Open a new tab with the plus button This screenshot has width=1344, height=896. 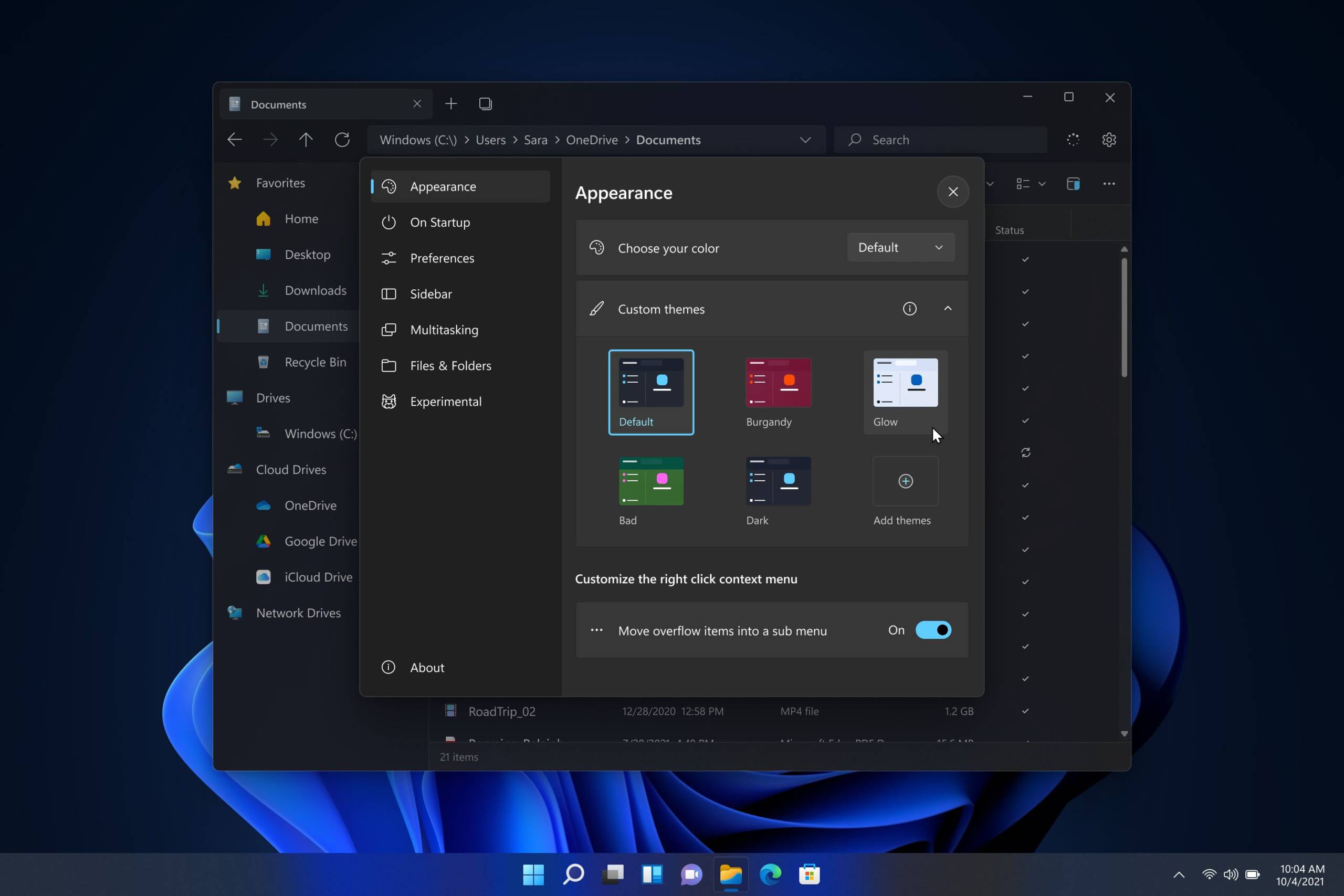451,103
